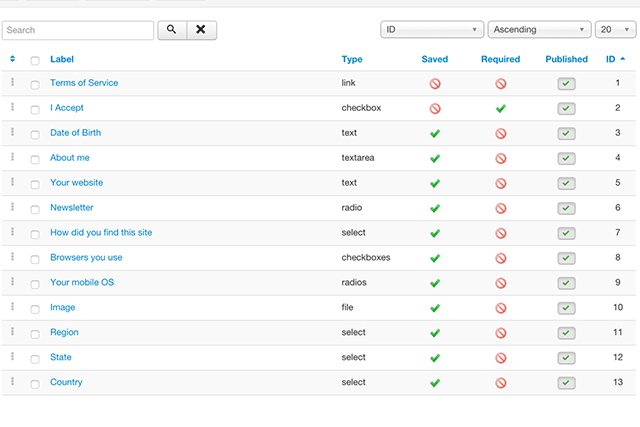Toggle Saved check for Newsletter row
The width and height of the screenshot is (640, 427).
[435, 208]
